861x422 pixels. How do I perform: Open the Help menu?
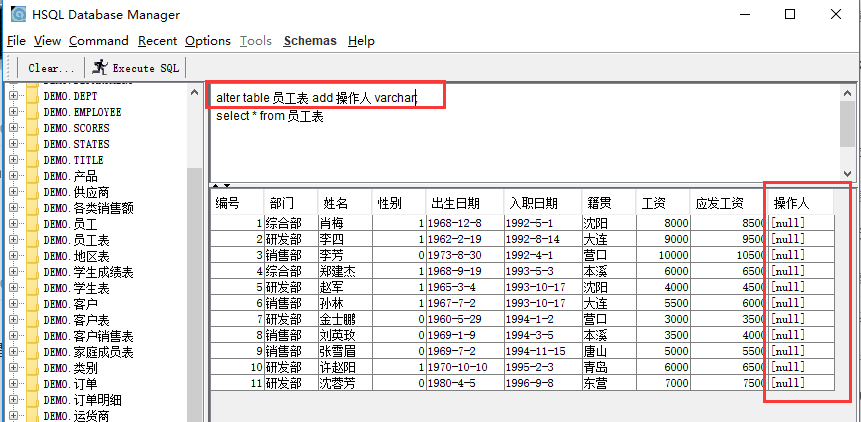point(361,41)
